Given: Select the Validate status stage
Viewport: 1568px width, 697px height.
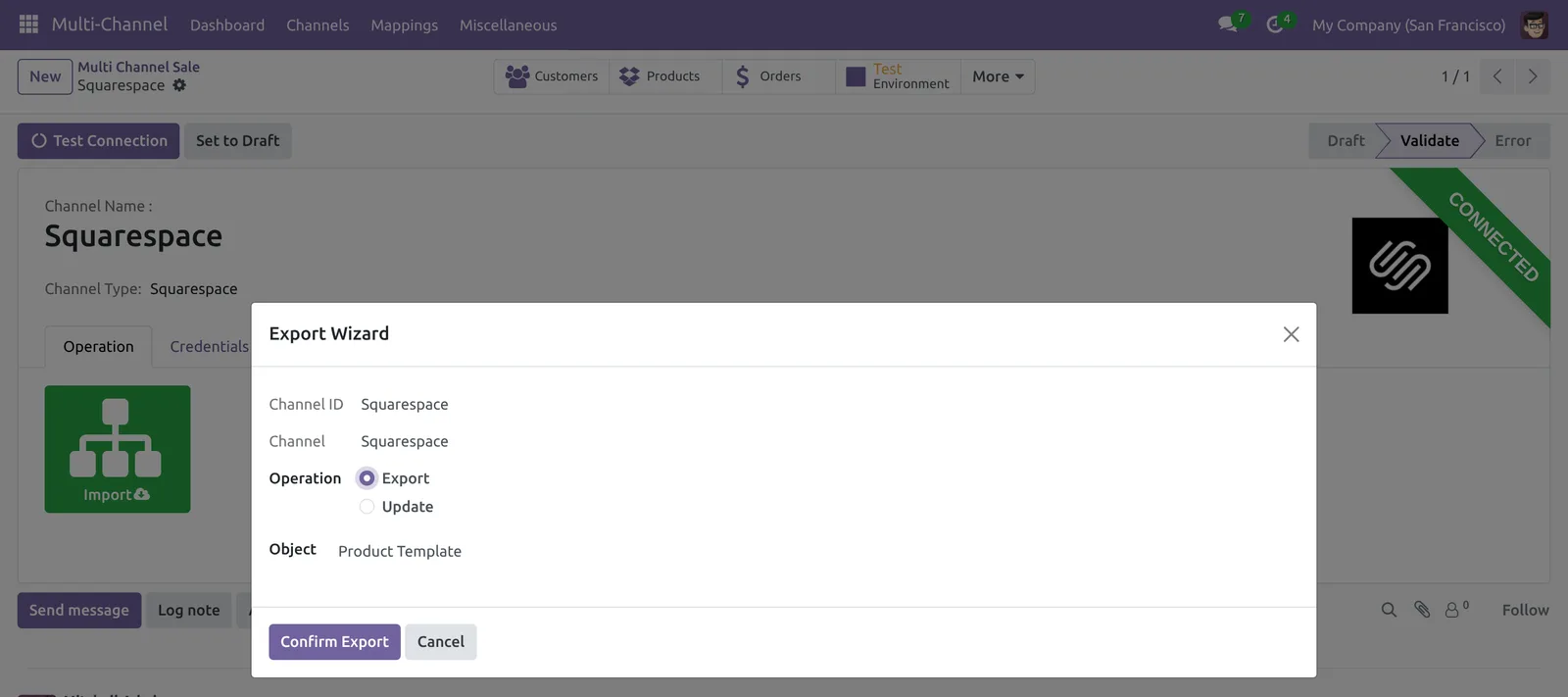Looking at the screenshot, I should click(x=1429, y=141).
